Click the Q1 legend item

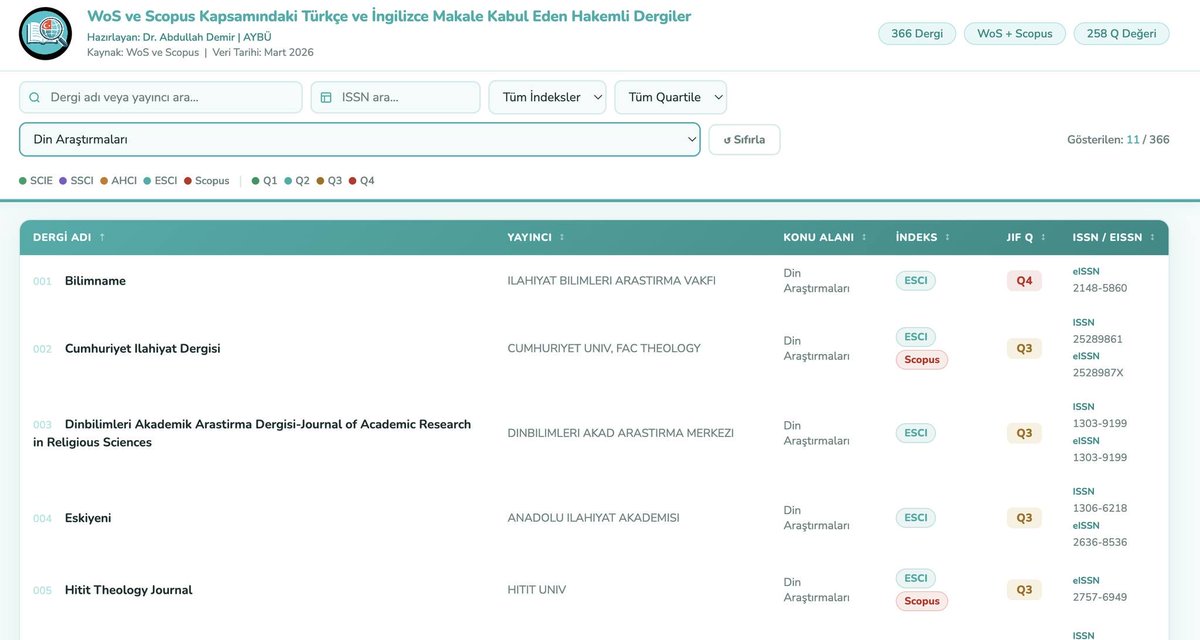(264, 181)
